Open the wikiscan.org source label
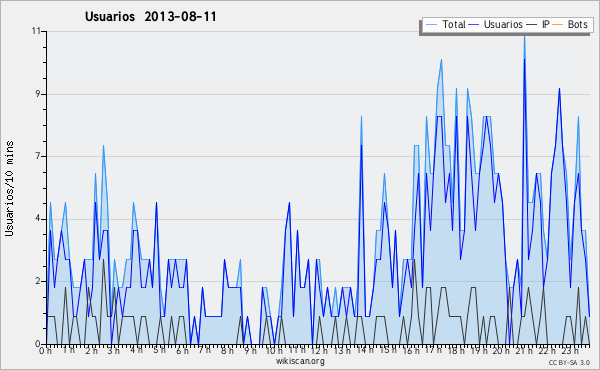600x370 pixels. pyautogui.click(x=300, y=361)
